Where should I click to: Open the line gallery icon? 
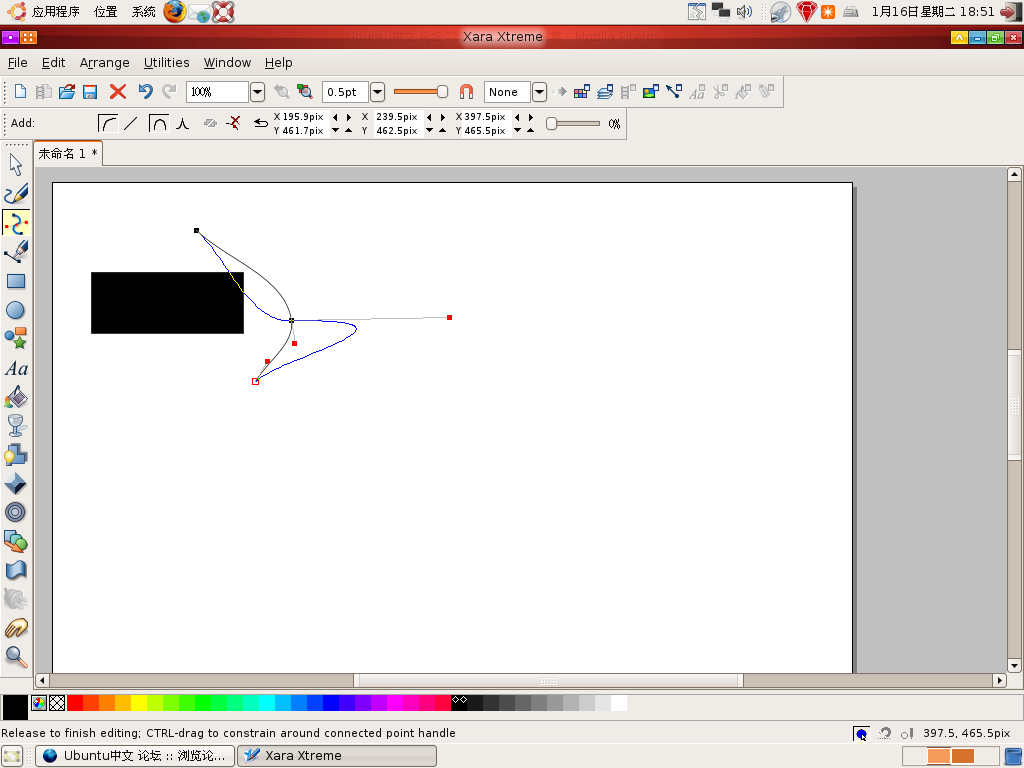click(674, 91)
